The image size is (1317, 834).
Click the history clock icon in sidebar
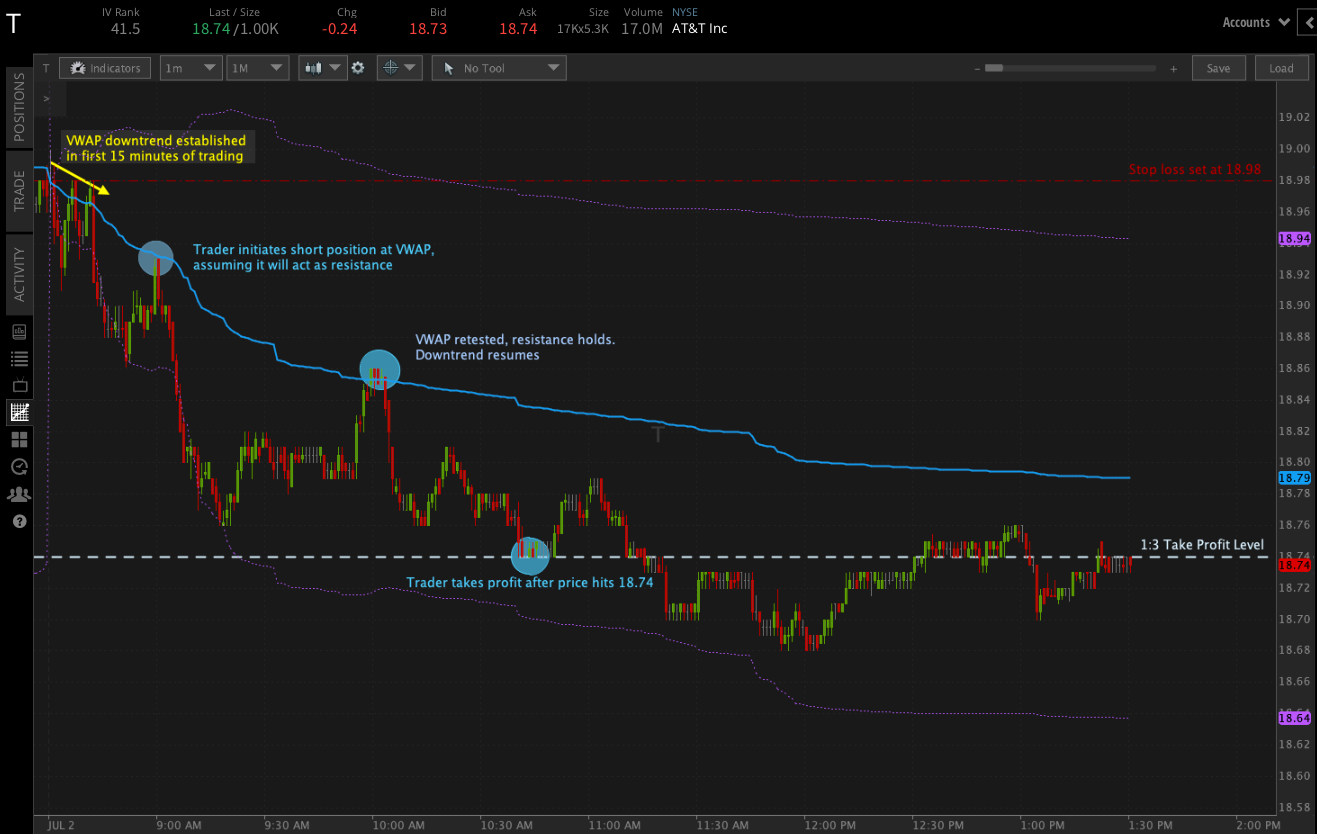pyautogui.click(x=18, y=466)
